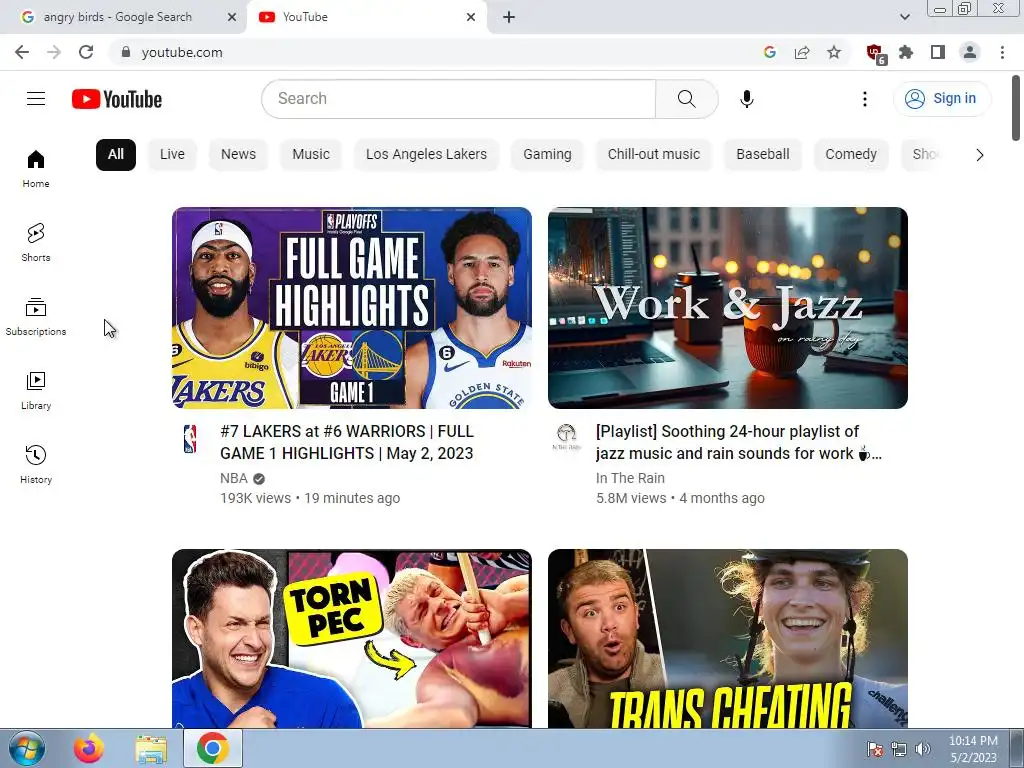Screen dimensions: 1024x768
Task: Click the NBA channel avatar
Action: (190, 439)
